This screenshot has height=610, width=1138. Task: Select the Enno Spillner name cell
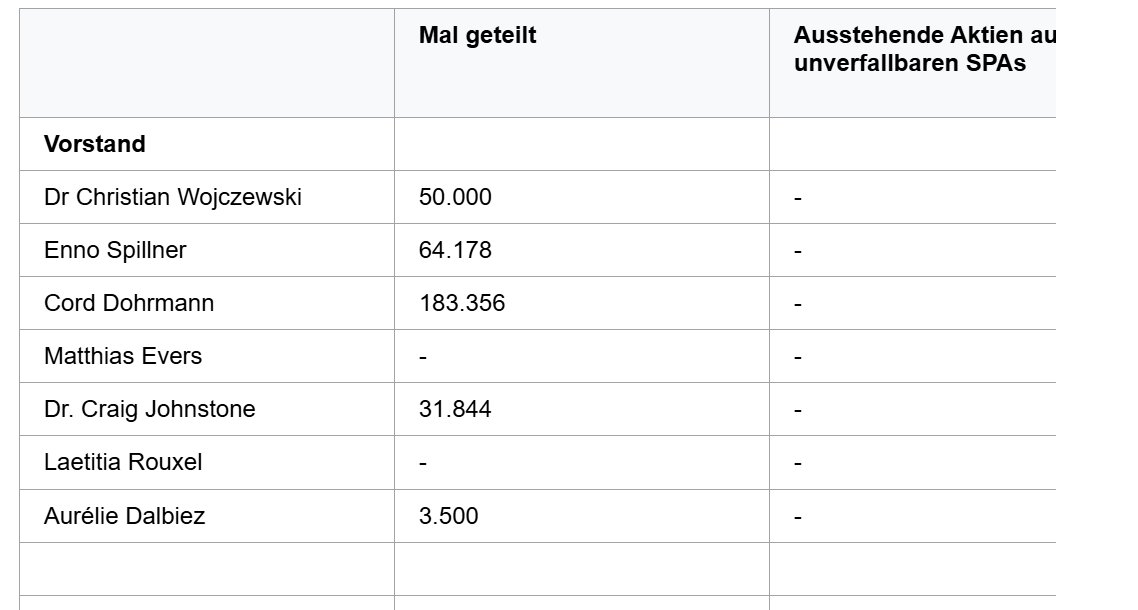(x=115, y=250)
